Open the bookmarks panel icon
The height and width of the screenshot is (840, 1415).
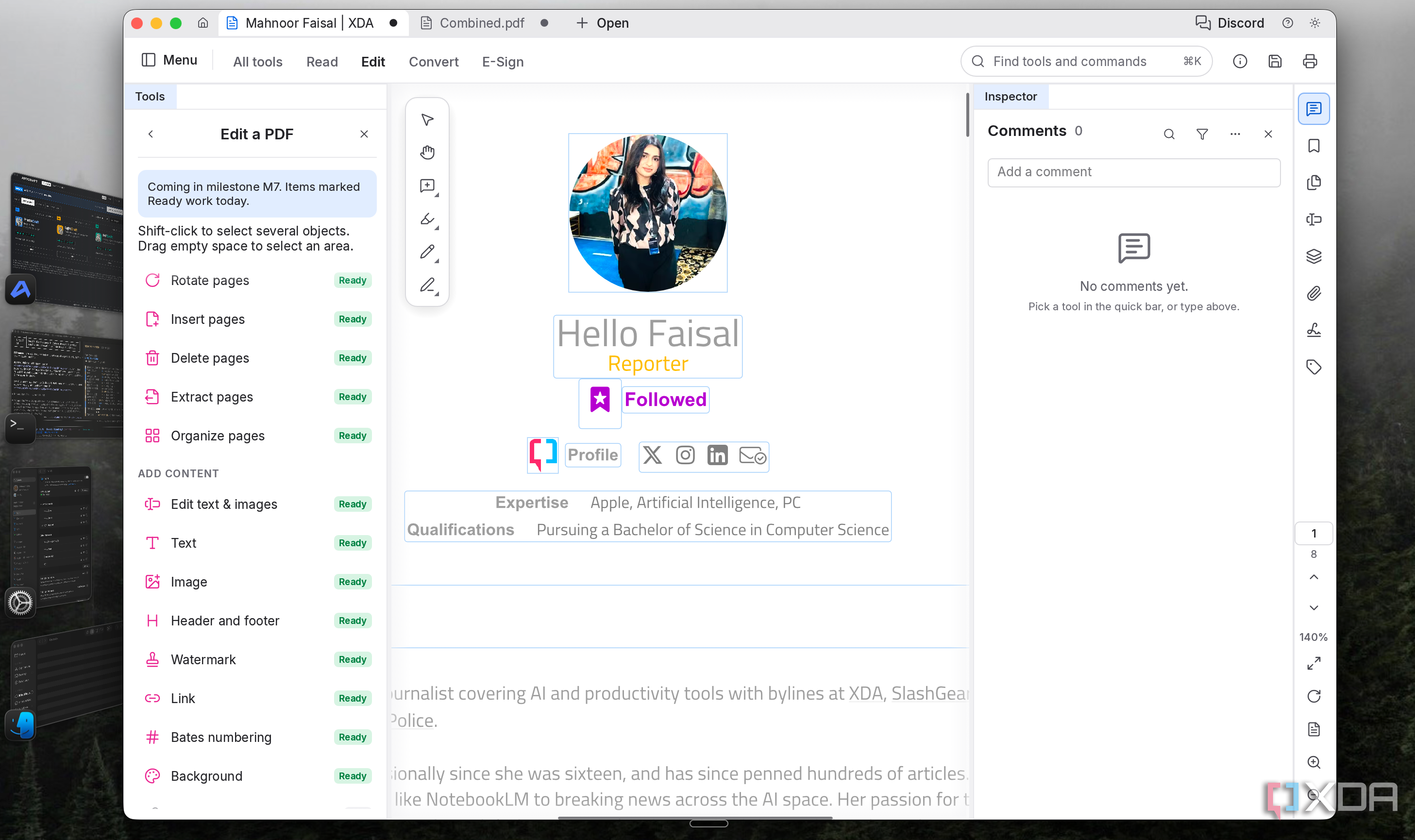1313,146
